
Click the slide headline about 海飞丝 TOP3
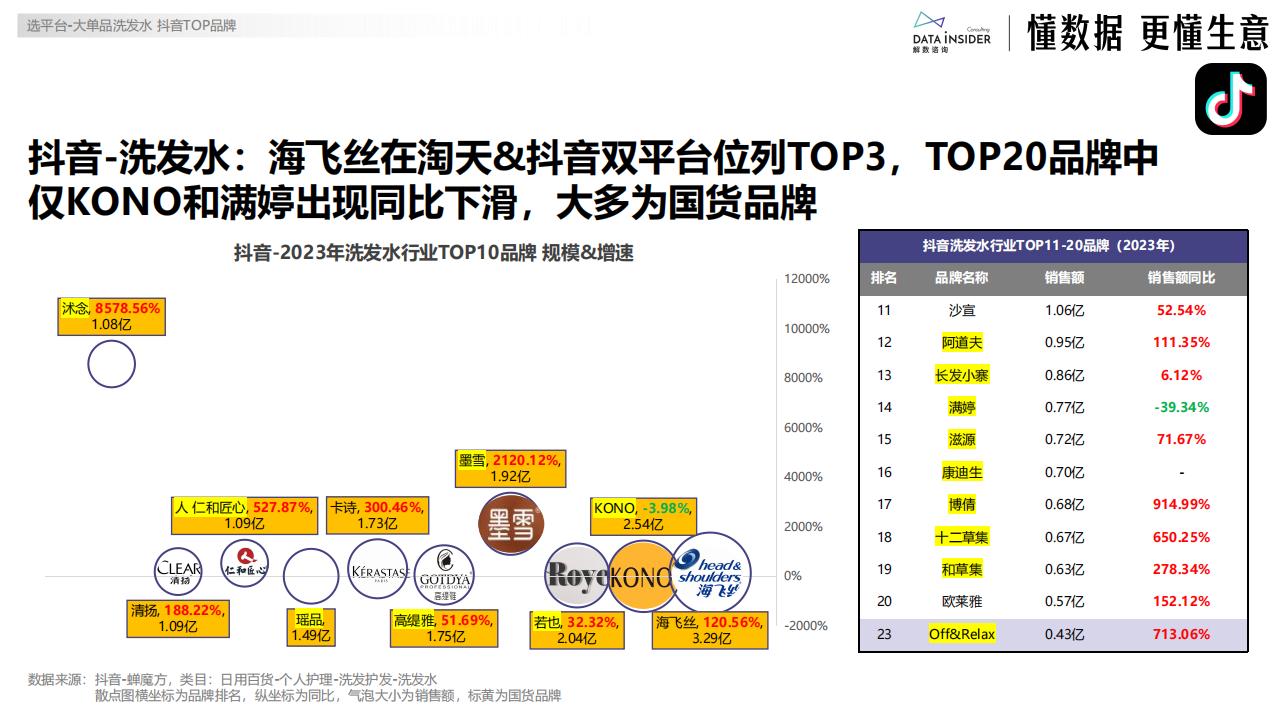coord(593,180)
